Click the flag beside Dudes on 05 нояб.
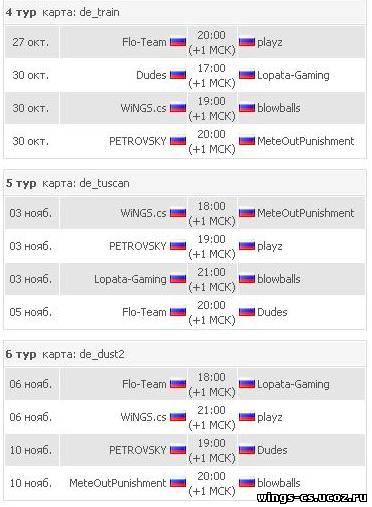 [x=247, y=312]
